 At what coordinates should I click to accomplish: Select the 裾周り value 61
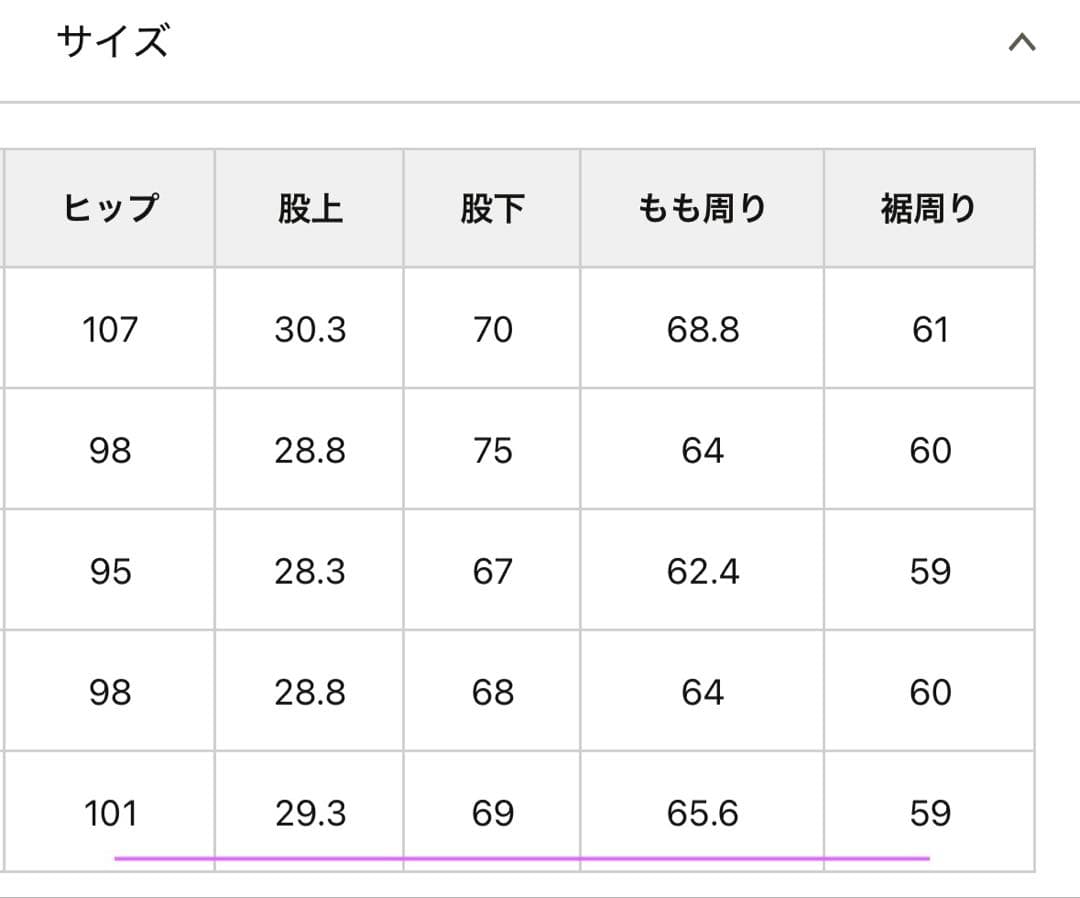929,329
